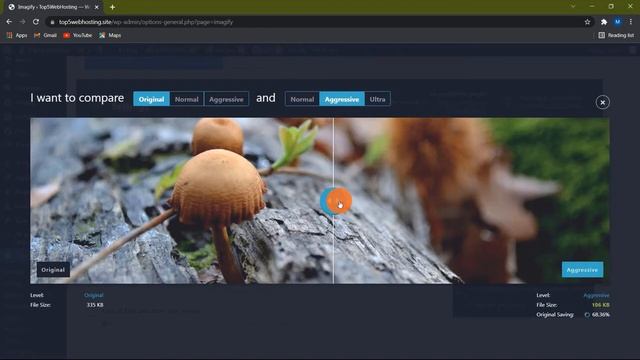Open the Chrome three-dot menu
Image resolution: width=640 pixels, height=360 pixels.
click(631, 22)
